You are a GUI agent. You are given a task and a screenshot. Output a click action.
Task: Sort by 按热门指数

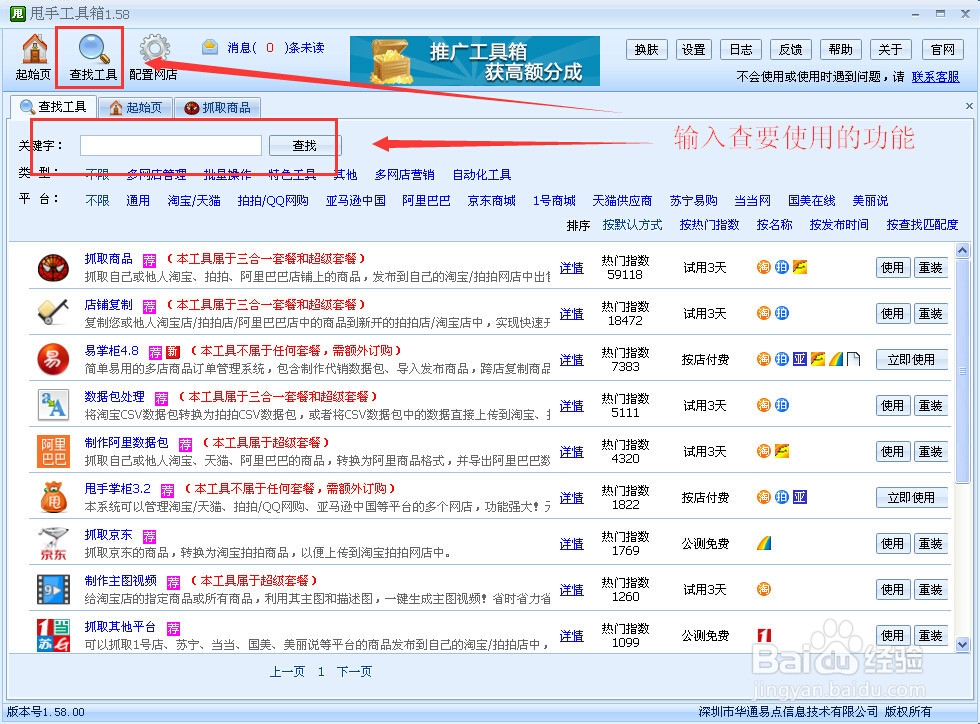pyautogui.click(x=709, y=224)
